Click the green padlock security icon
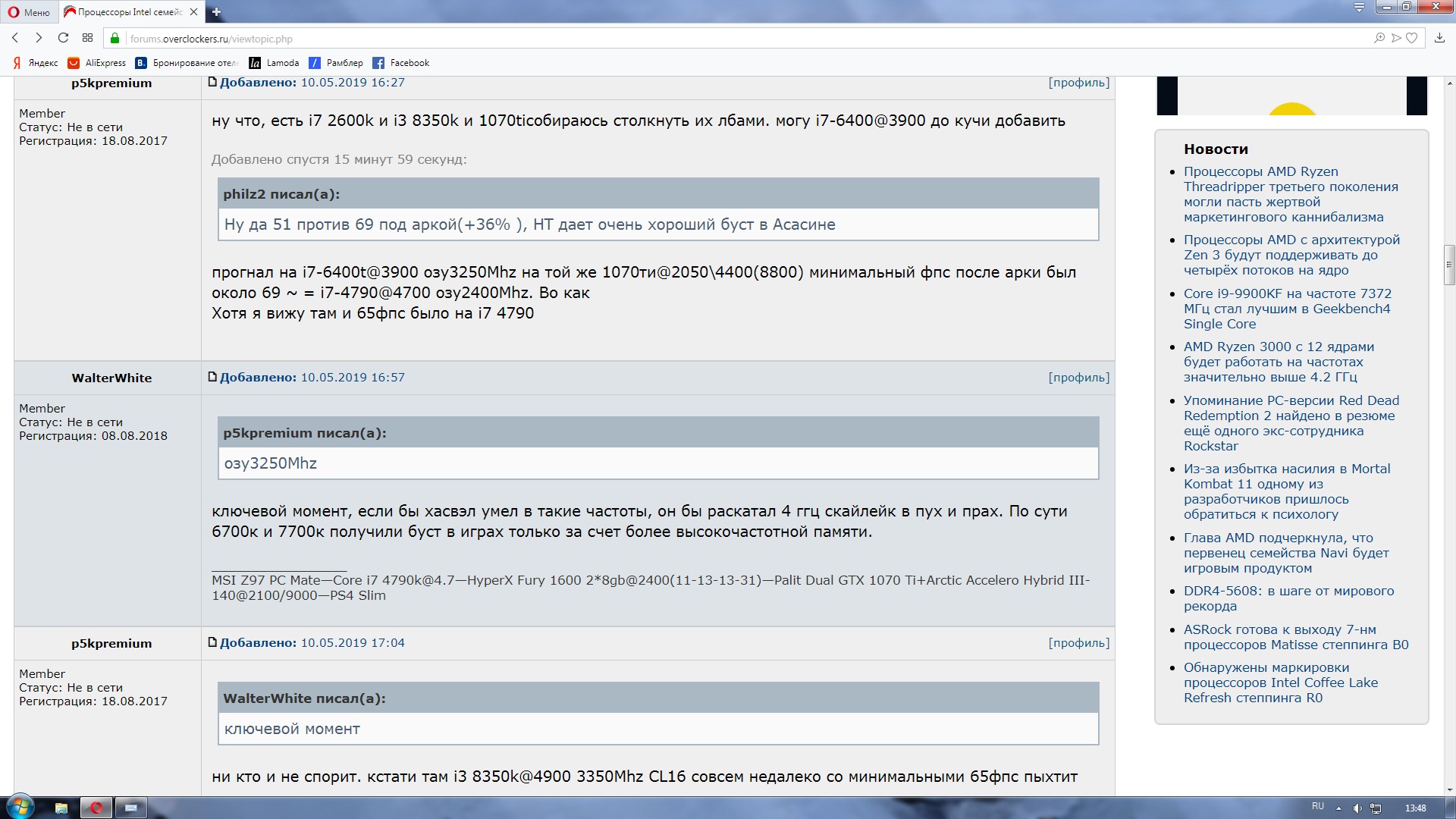 115,39
